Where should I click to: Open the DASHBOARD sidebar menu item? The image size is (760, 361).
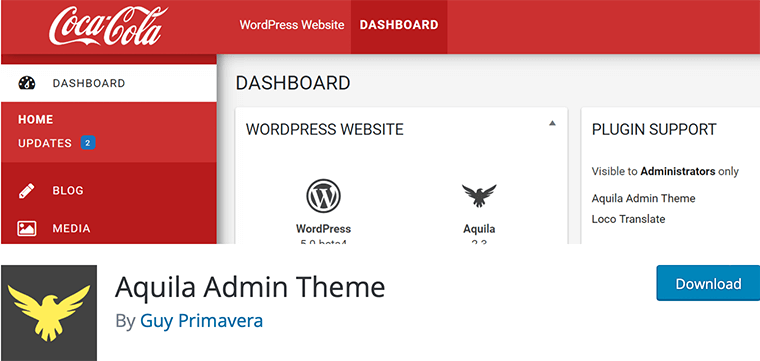click(109, 83)
